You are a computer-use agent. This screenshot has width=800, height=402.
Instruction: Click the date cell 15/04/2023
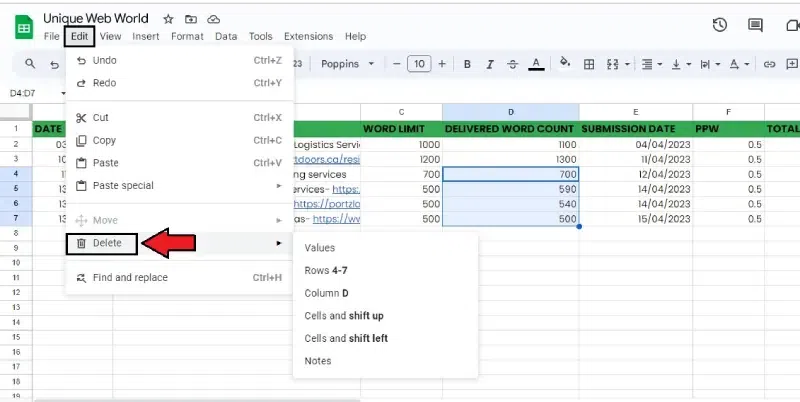click(636, 219)
